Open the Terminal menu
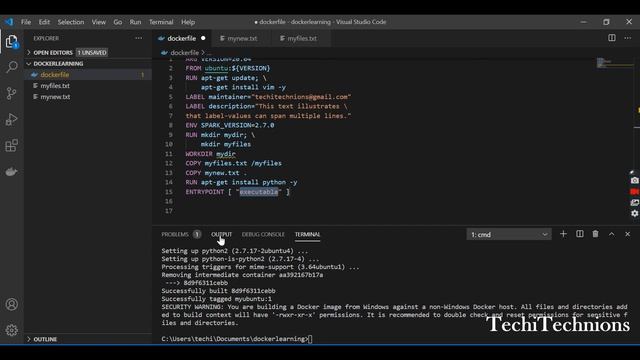Image resolution: width=640 pixels, height=360 pixels. pos(161,22)
